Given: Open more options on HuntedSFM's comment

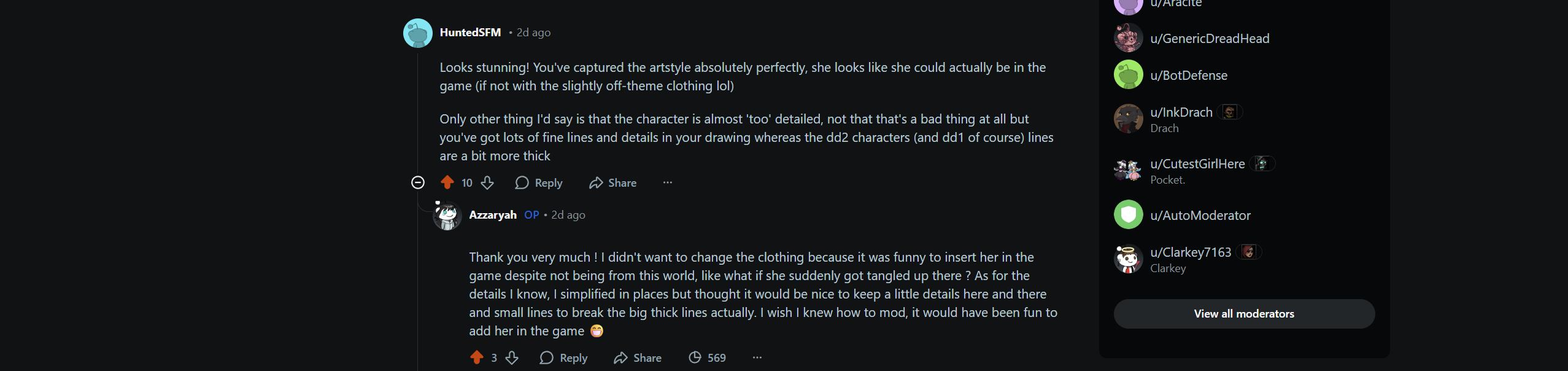Looking at the screenshot, I should point(668,182).
